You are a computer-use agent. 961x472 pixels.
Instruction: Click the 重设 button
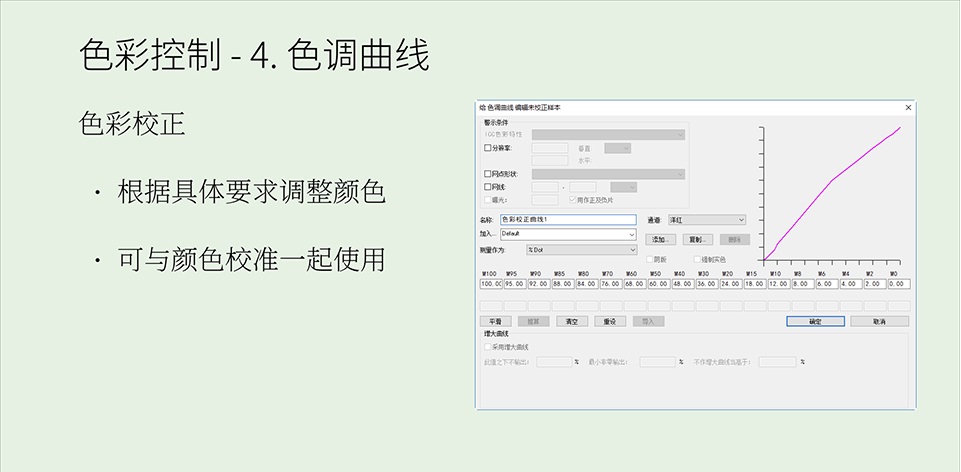point(609,322)
